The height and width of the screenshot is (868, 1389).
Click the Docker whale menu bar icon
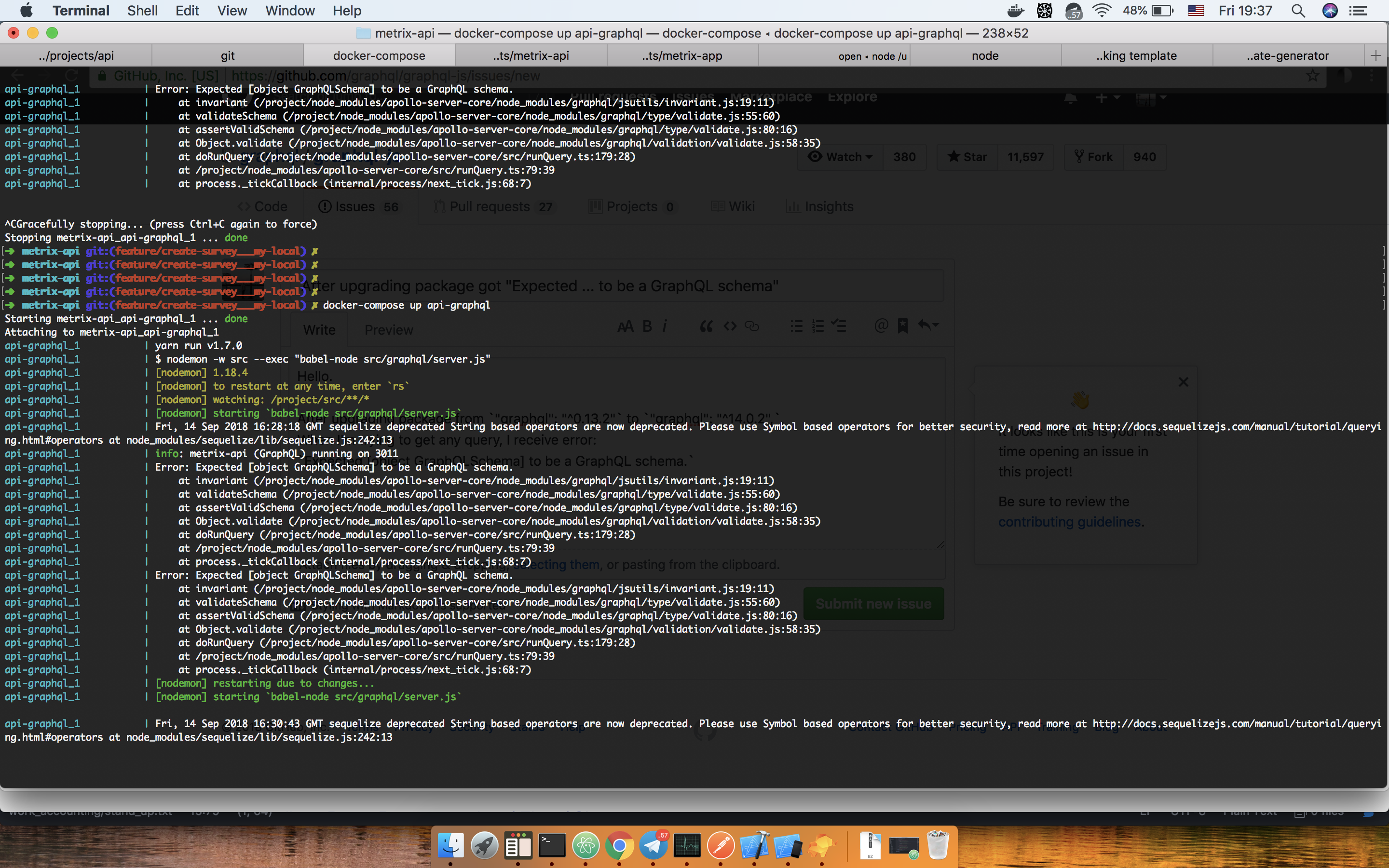pyautogui.click(x=1015, y=10)
